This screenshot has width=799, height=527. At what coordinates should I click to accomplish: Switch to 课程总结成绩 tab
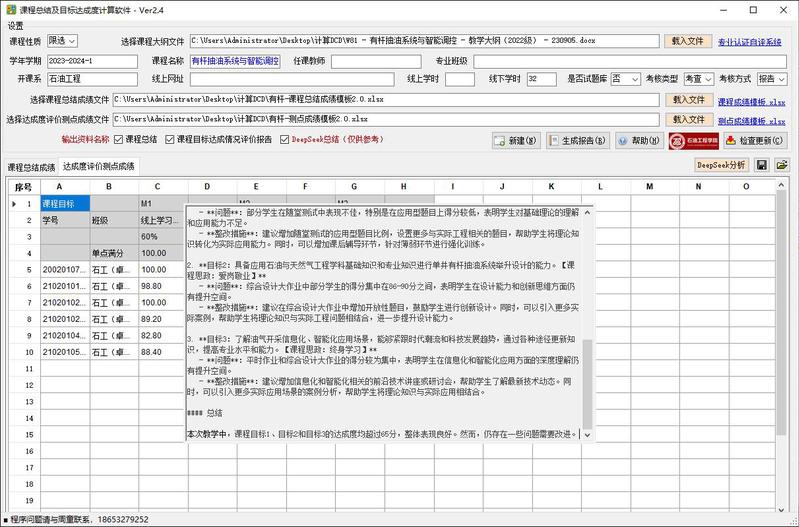click(x=30, y=167)
